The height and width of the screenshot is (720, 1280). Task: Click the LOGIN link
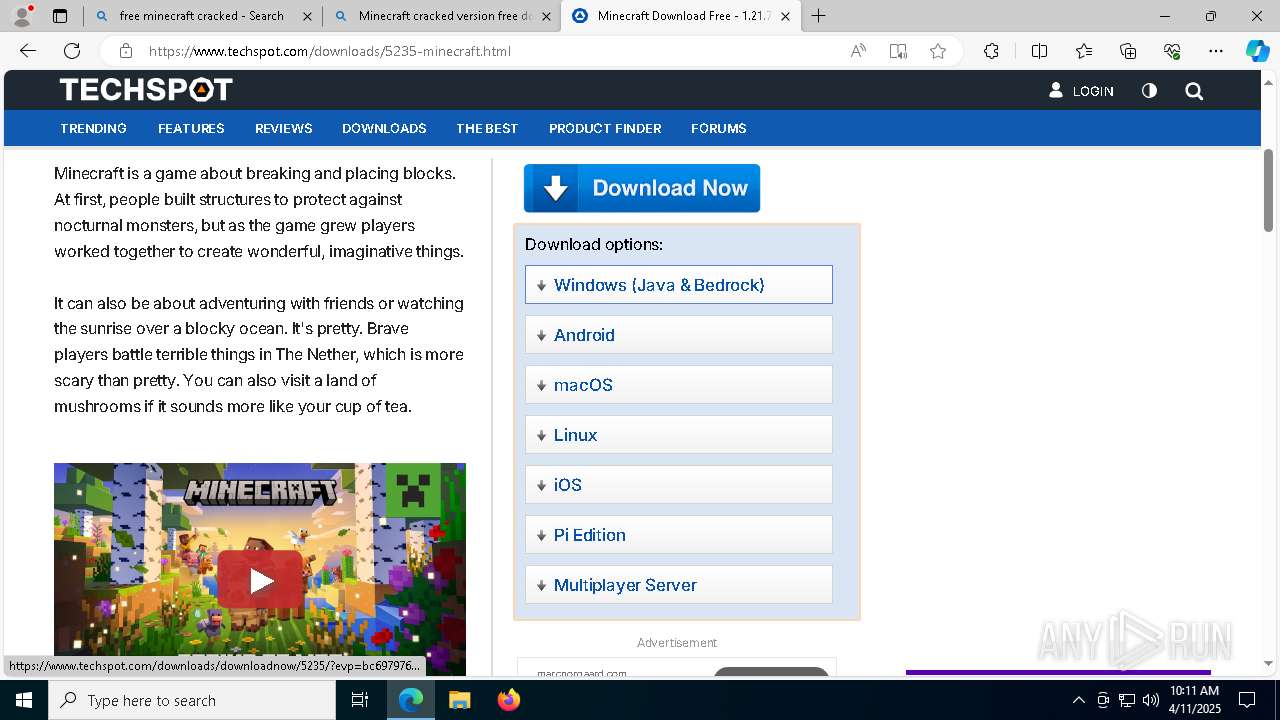tap(1093, 91)
